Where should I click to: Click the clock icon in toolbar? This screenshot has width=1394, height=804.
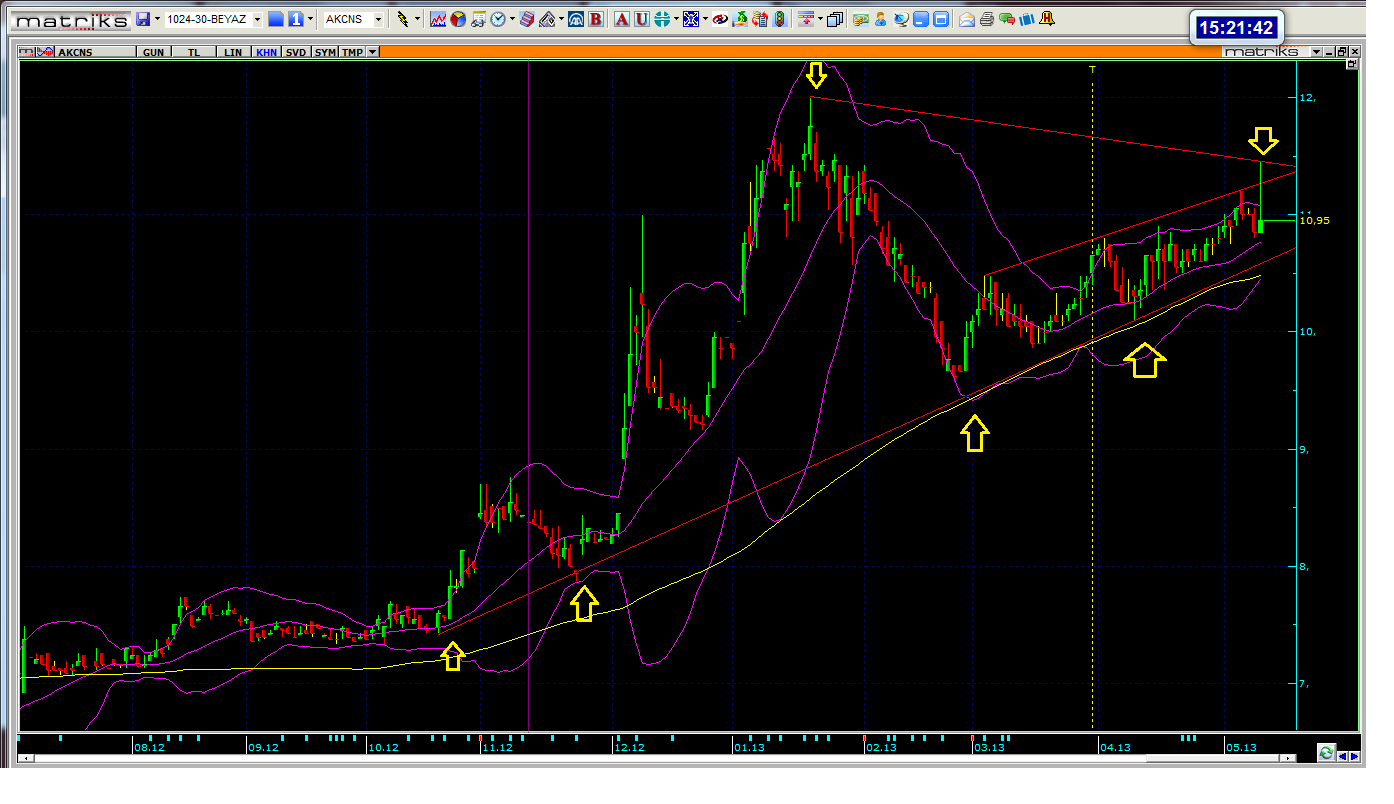498,19
